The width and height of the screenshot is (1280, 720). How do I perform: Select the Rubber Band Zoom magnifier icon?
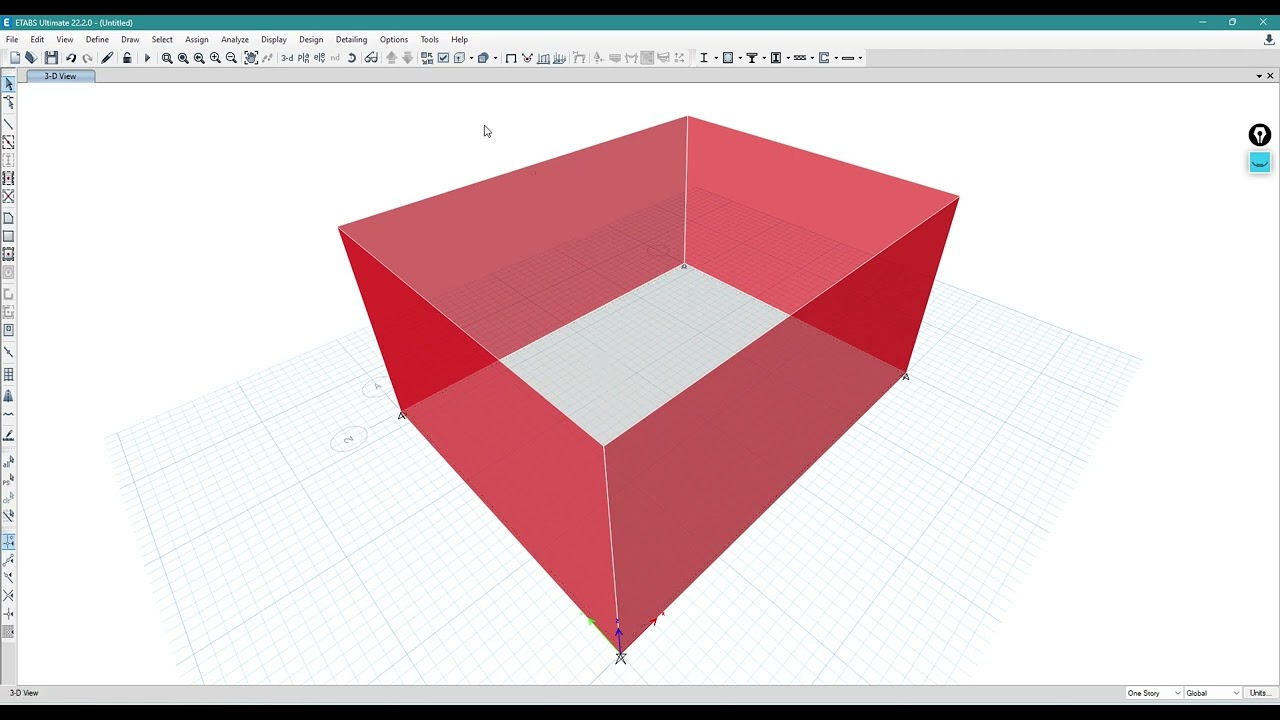click(x=167, y=58)
